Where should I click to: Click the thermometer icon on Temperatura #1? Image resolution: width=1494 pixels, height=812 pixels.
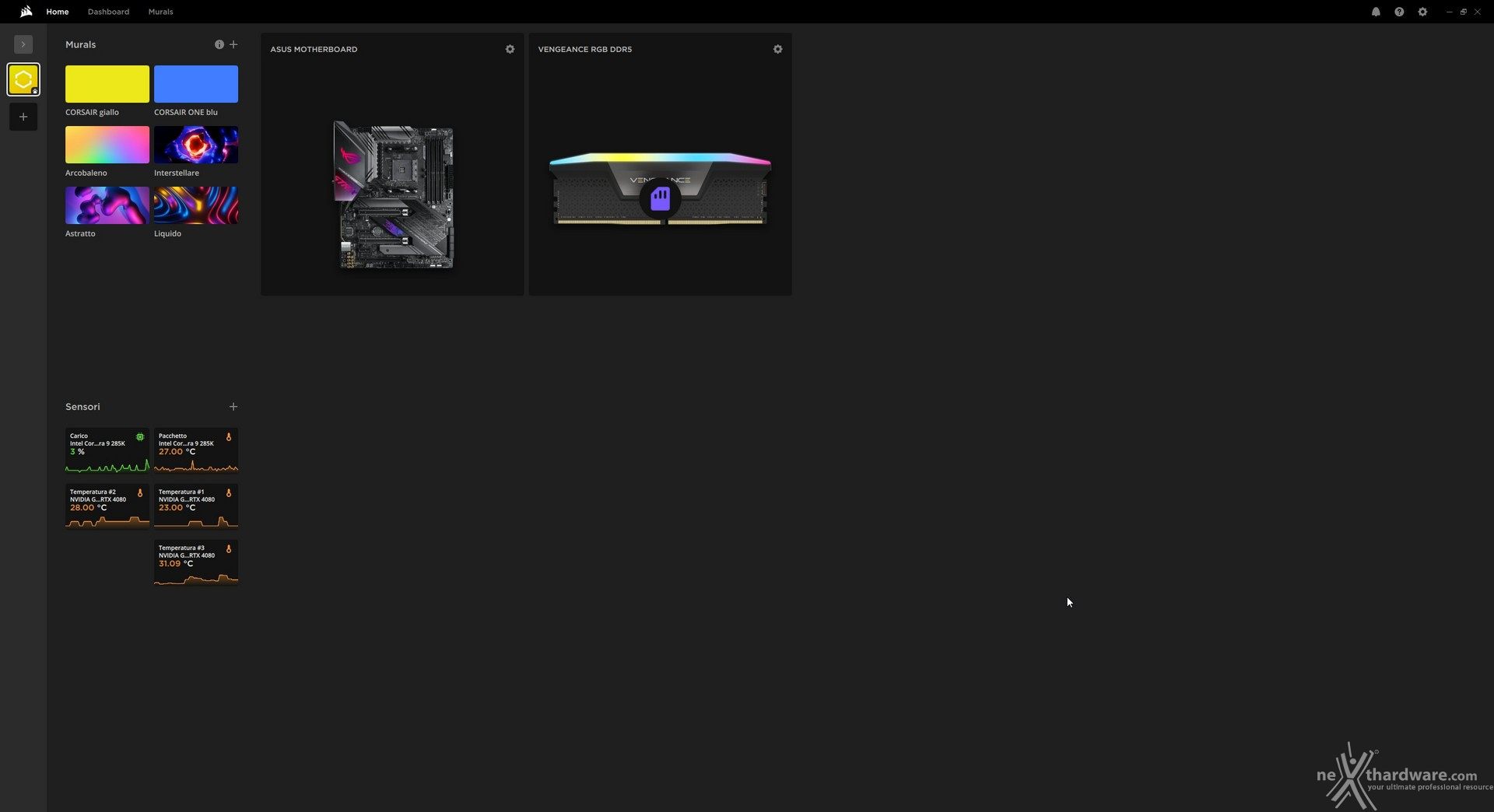click(x=229, y=493)
